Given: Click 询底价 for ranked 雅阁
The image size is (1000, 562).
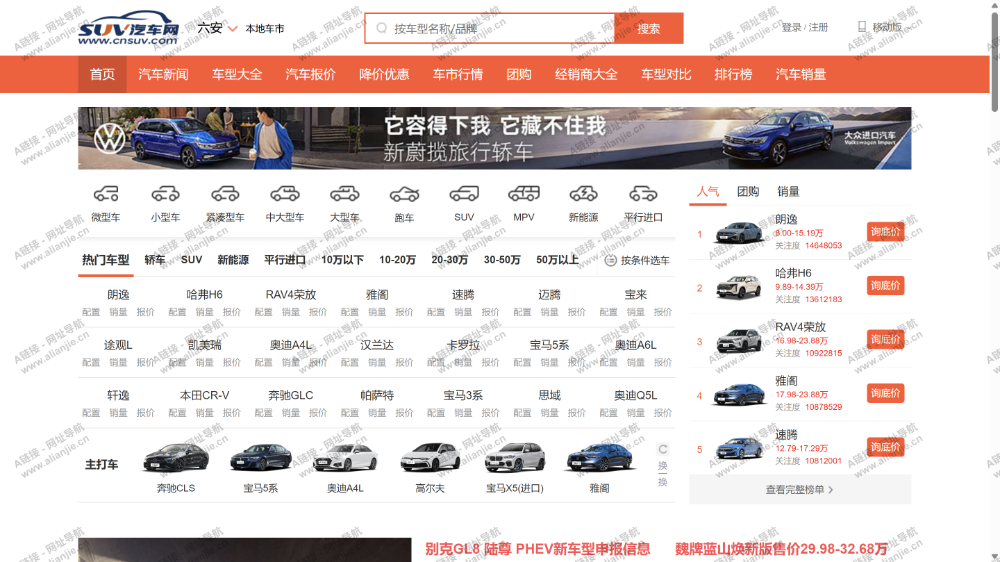Looking at the screenshot, I should click(x=885, y=393).
